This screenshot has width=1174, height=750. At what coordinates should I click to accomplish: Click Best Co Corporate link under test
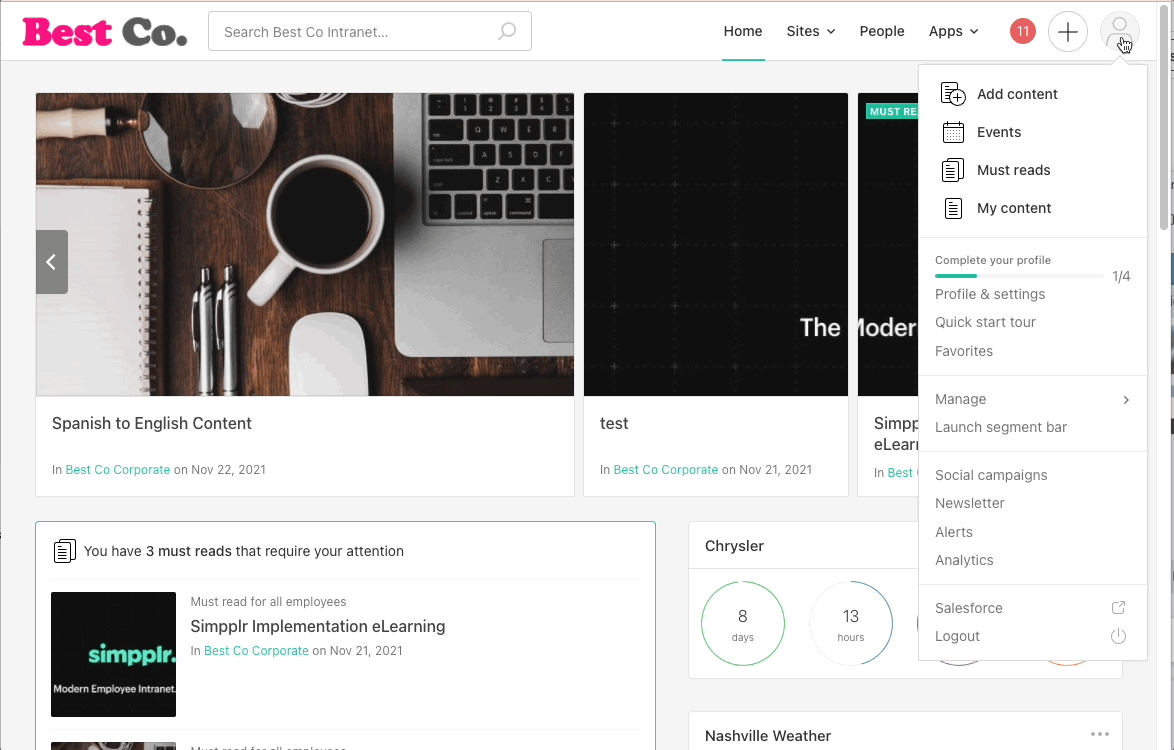click(666, 470)
